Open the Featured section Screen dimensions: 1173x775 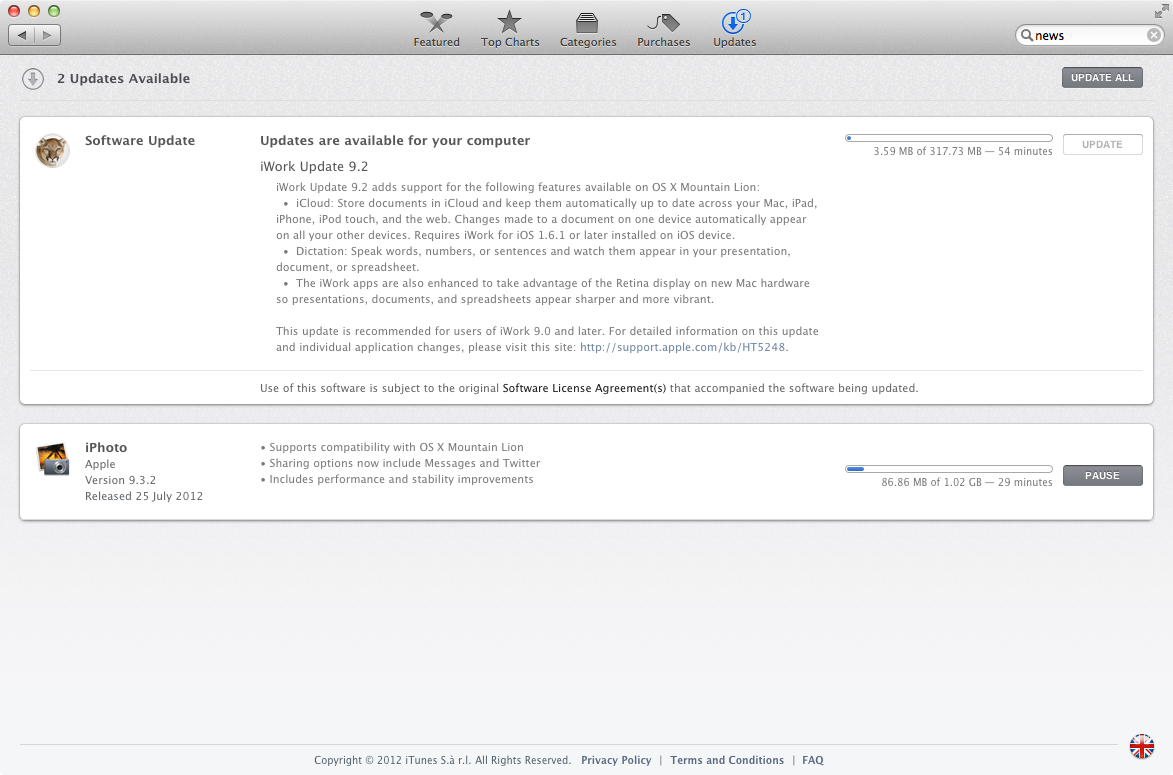(436, 30)
